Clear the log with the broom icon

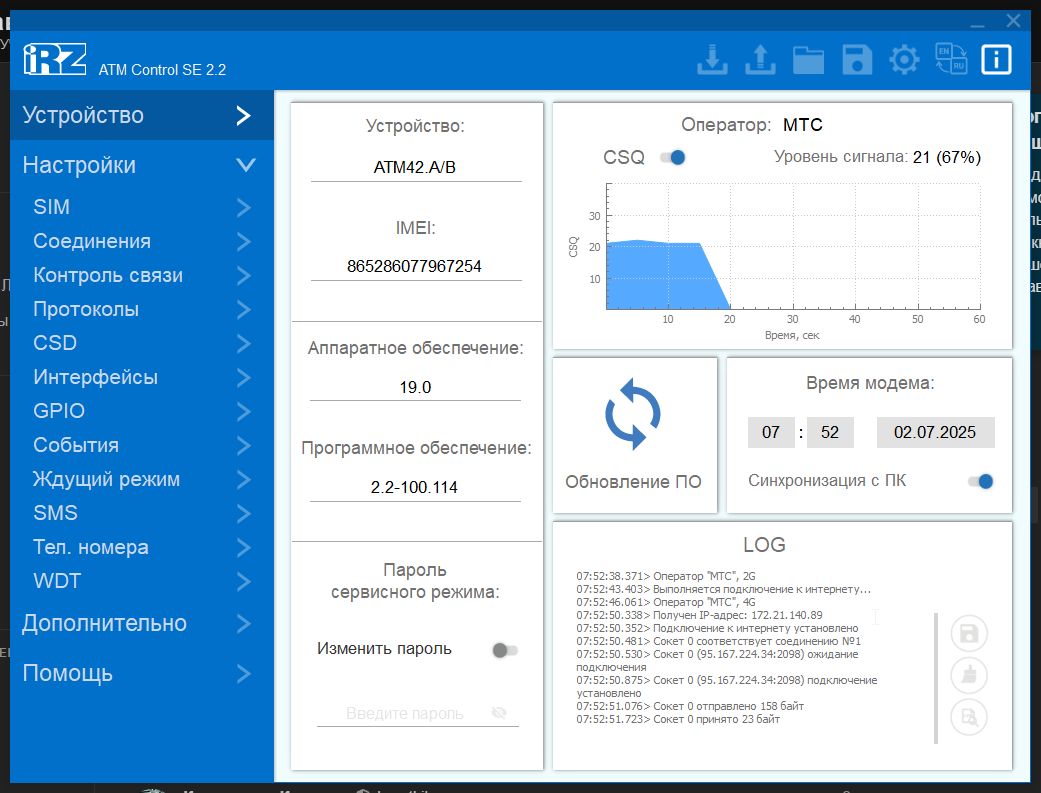tap(969, 675)
